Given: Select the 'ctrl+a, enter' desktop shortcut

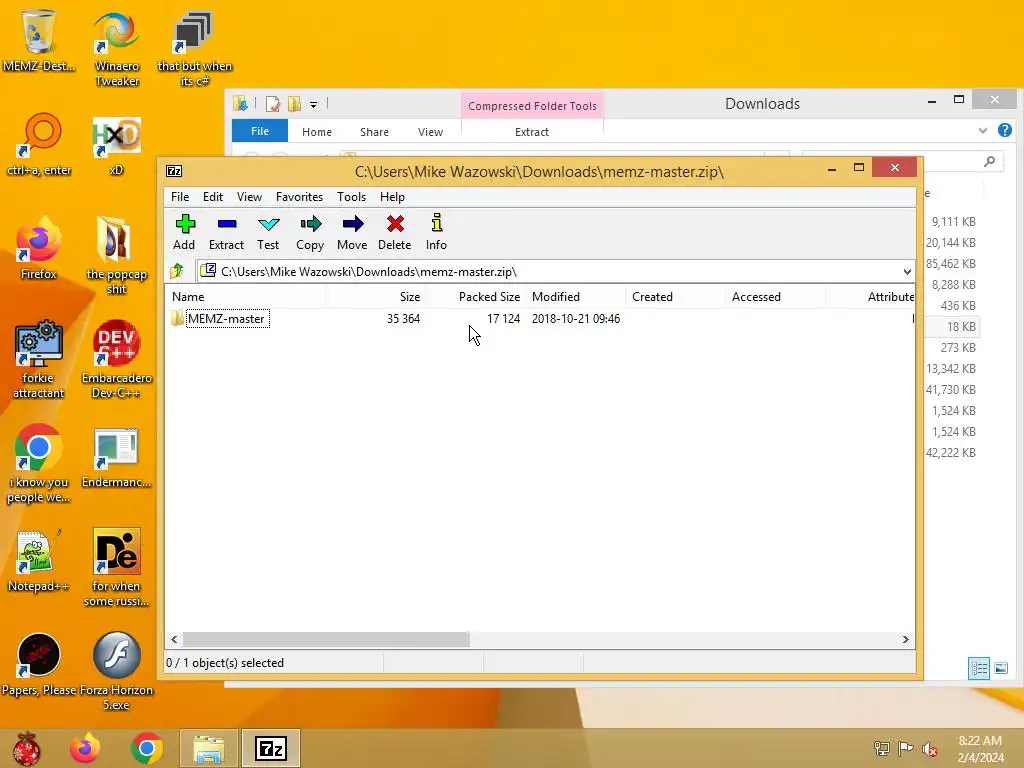Looking at the screenshot, I should click(x=39, y=144).
